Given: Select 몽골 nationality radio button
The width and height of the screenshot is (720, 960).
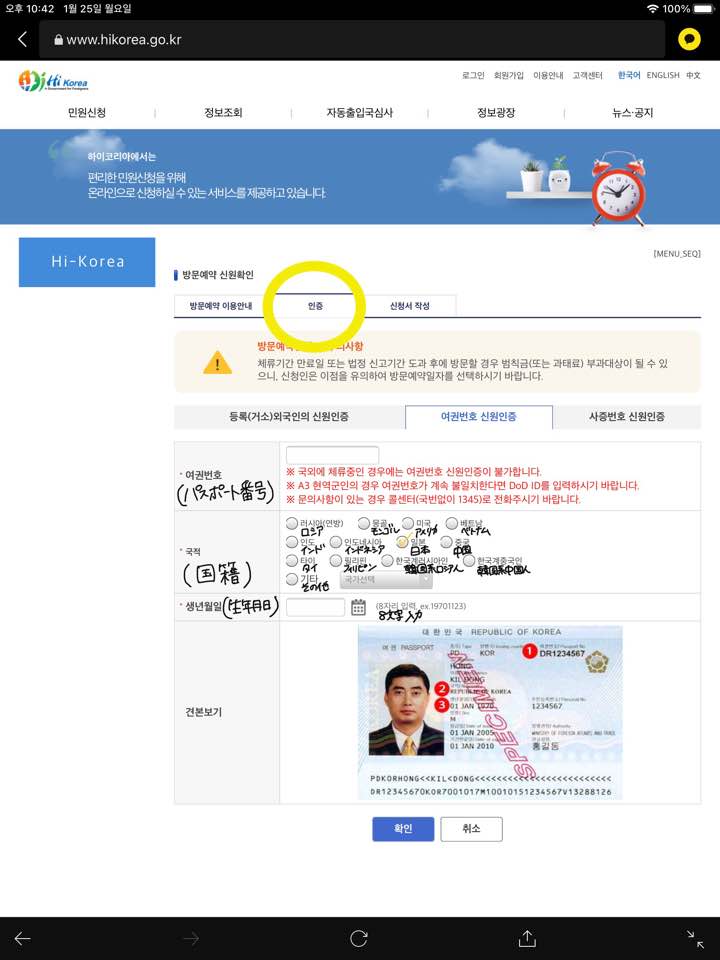Looking at the screenshot, I should (364, 523).
